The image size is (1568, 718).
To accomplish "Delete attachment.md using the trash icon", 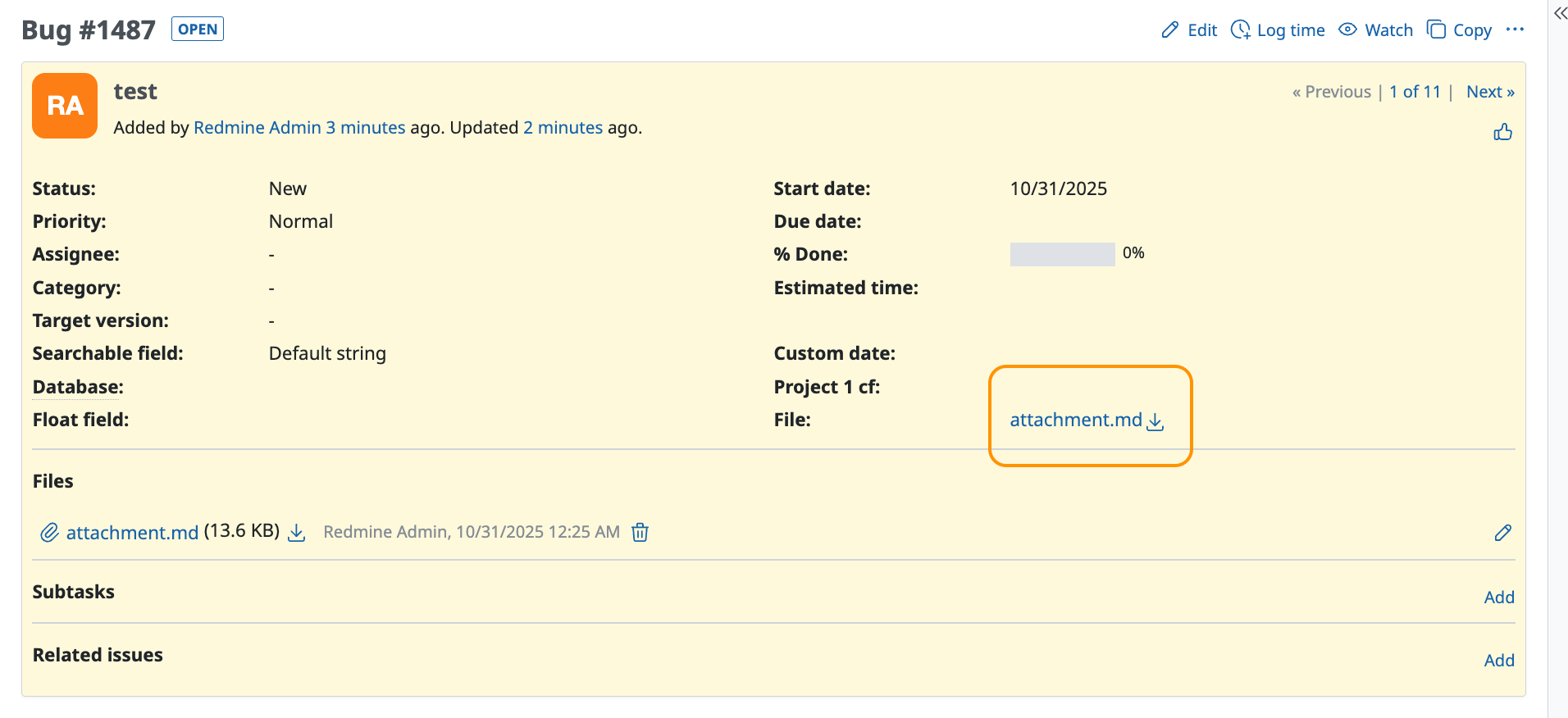I will (x=640, y=533).
